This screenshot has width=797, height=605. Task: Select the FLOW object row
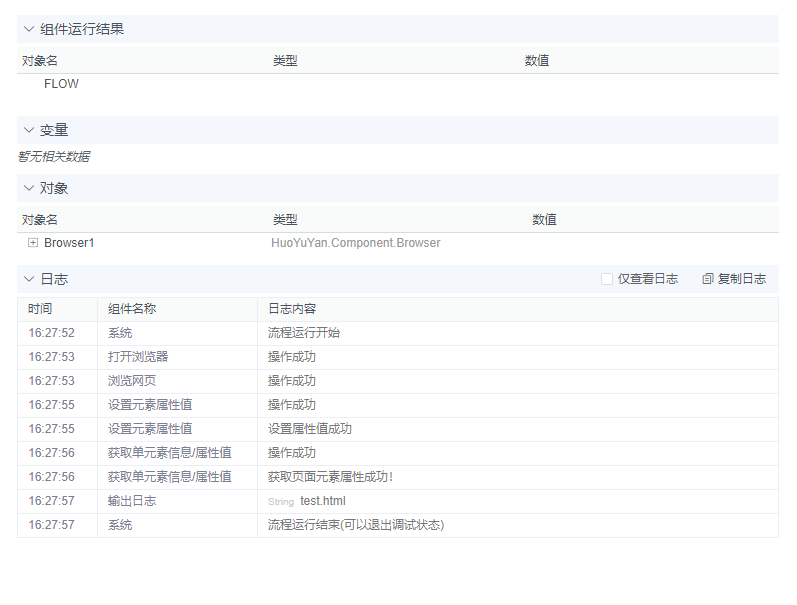pyautogui.click(x=61, y=84)
